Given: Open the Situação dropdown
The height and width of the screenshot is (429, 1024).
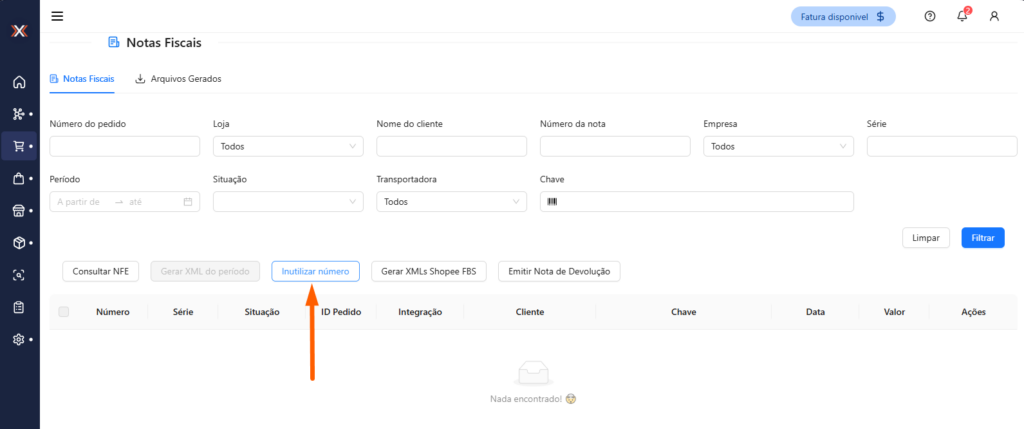Looking at the screenshot, I should pyautogui.click(x=288, y=202).
